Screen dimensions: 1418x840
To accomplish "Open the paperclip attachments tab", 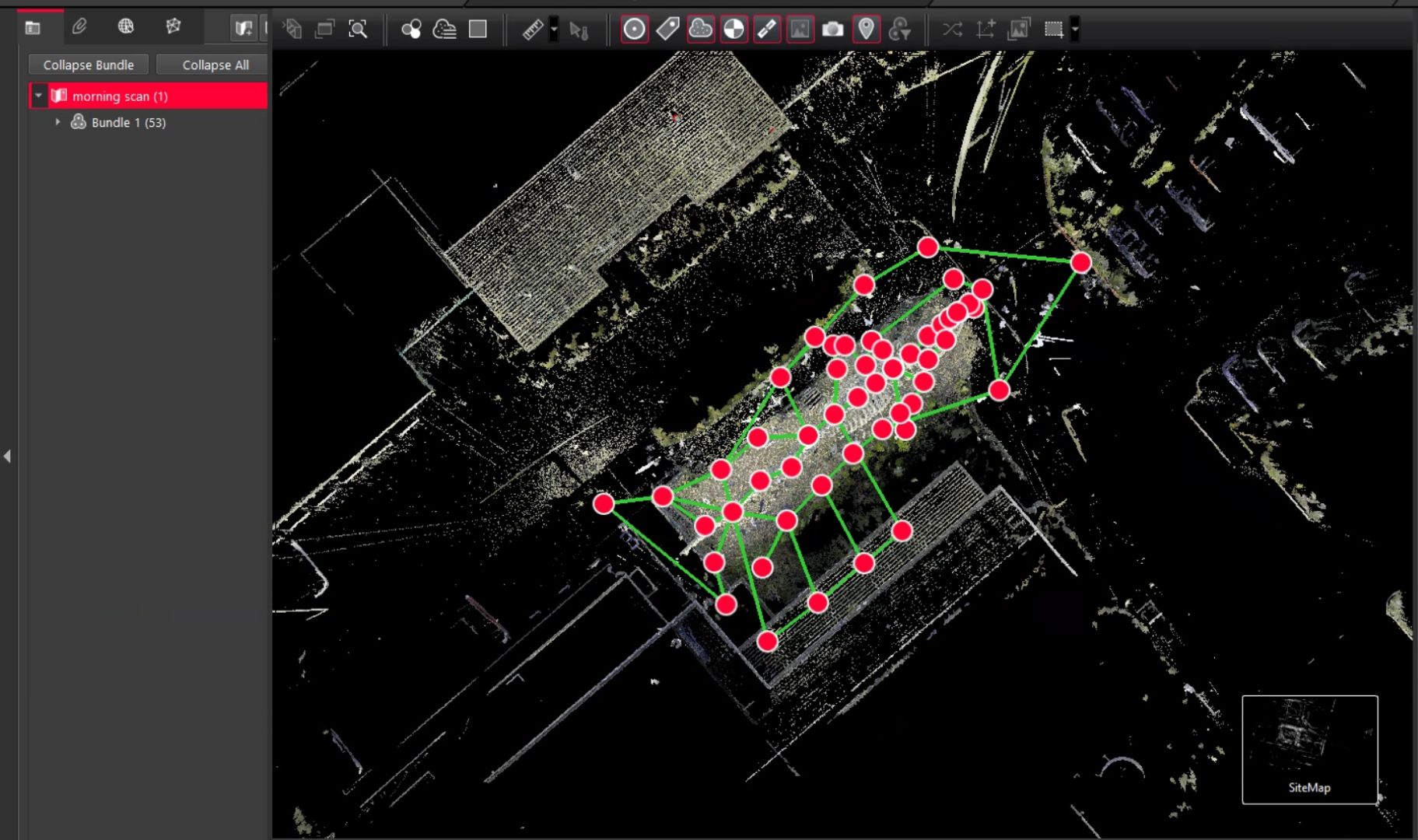I will (x=77, y=26).
